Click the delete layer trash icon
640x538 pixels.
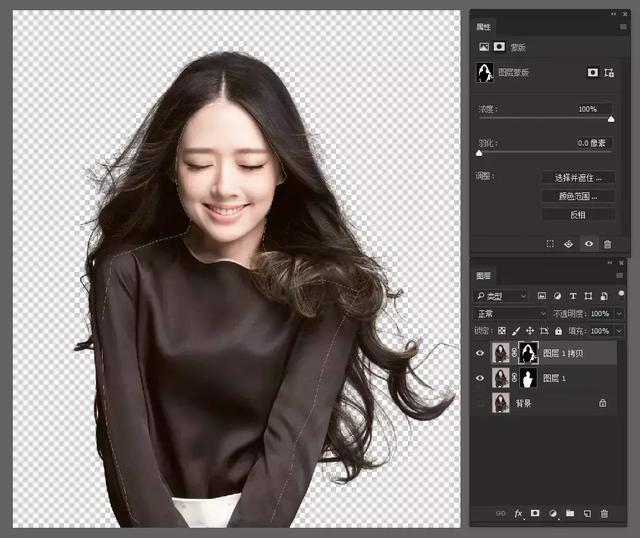(604, 514)
